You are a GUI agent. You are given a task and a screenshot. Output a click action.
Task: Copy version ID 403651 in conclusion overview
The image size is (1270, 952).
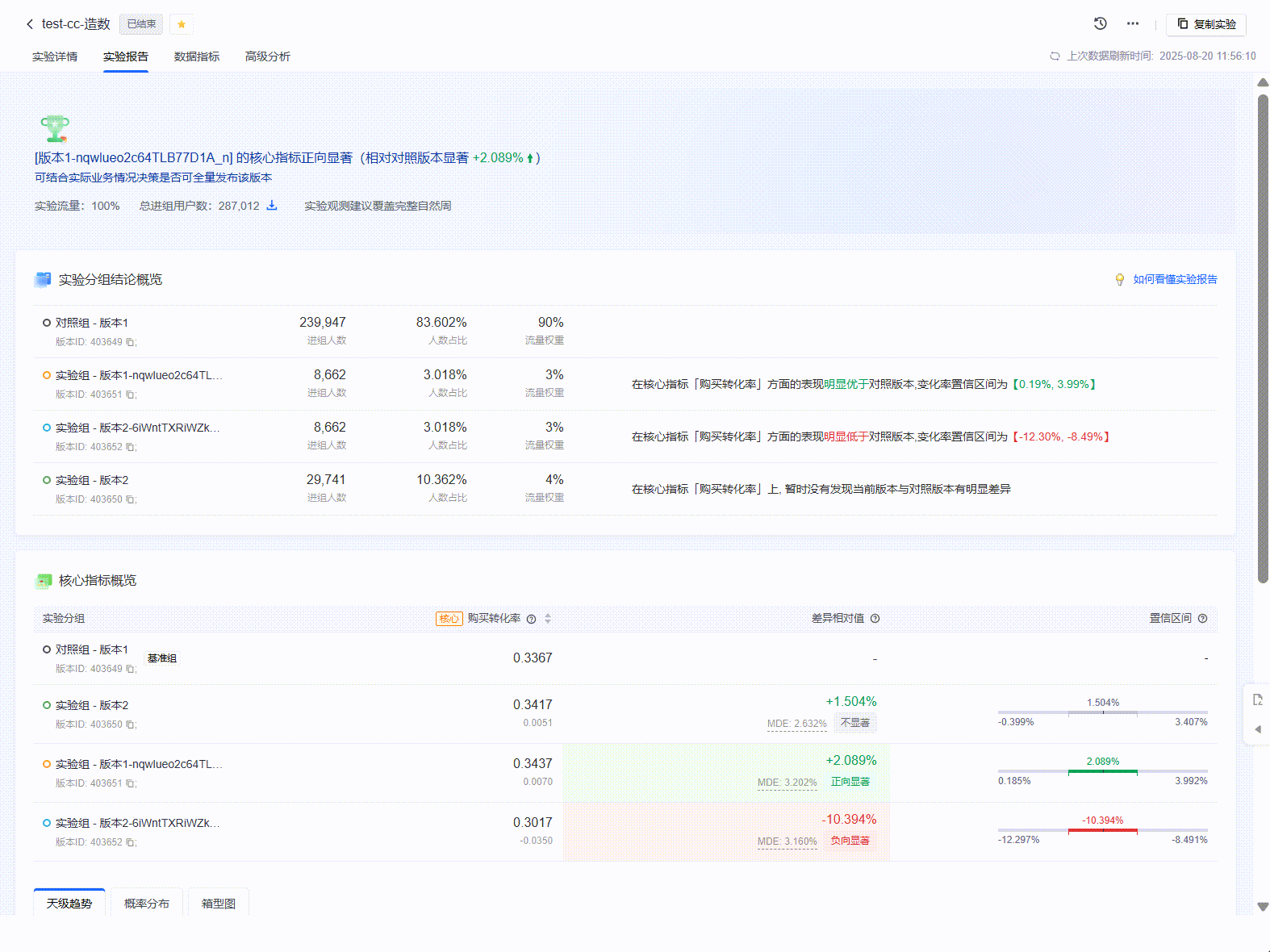tap(131, 395)
